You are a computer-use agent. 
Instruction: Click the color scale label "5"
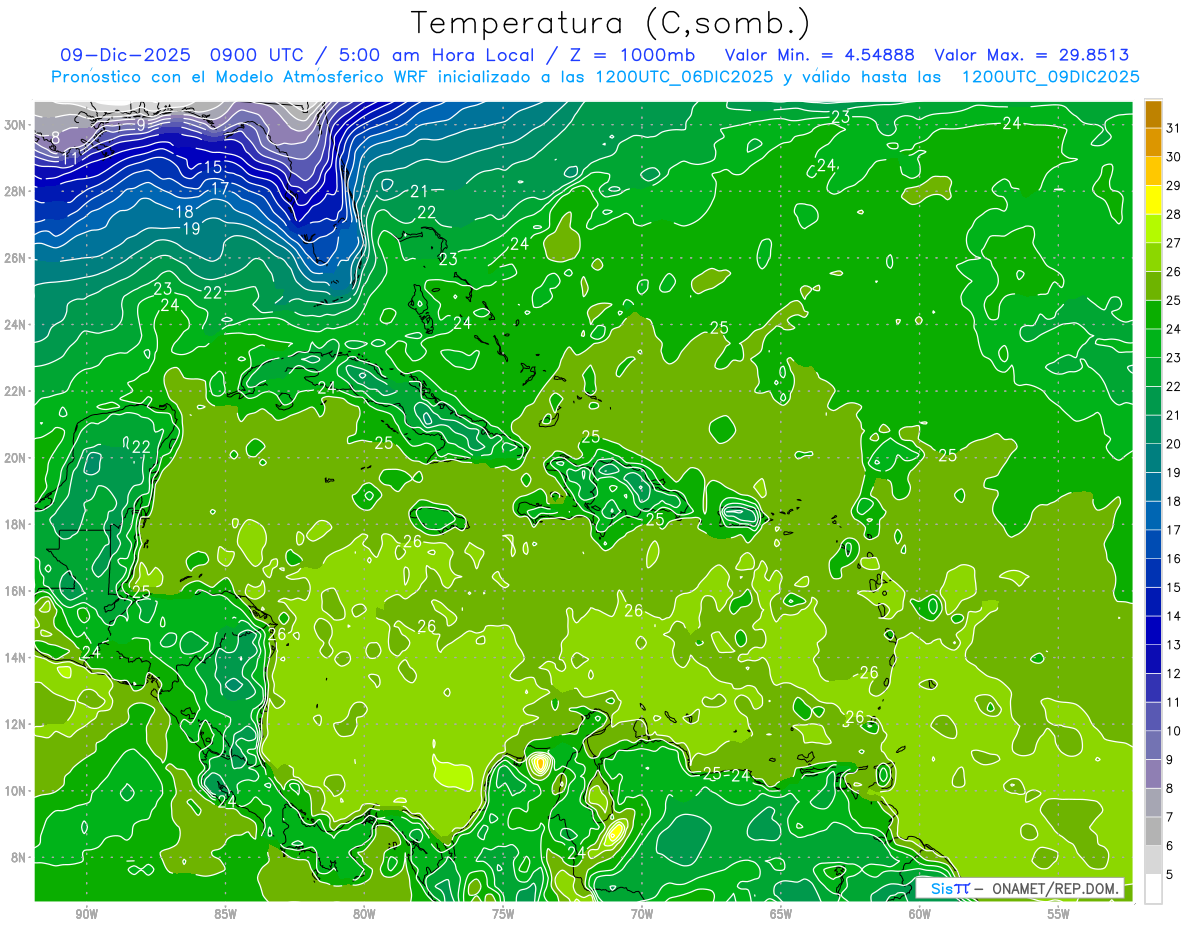1170,874
